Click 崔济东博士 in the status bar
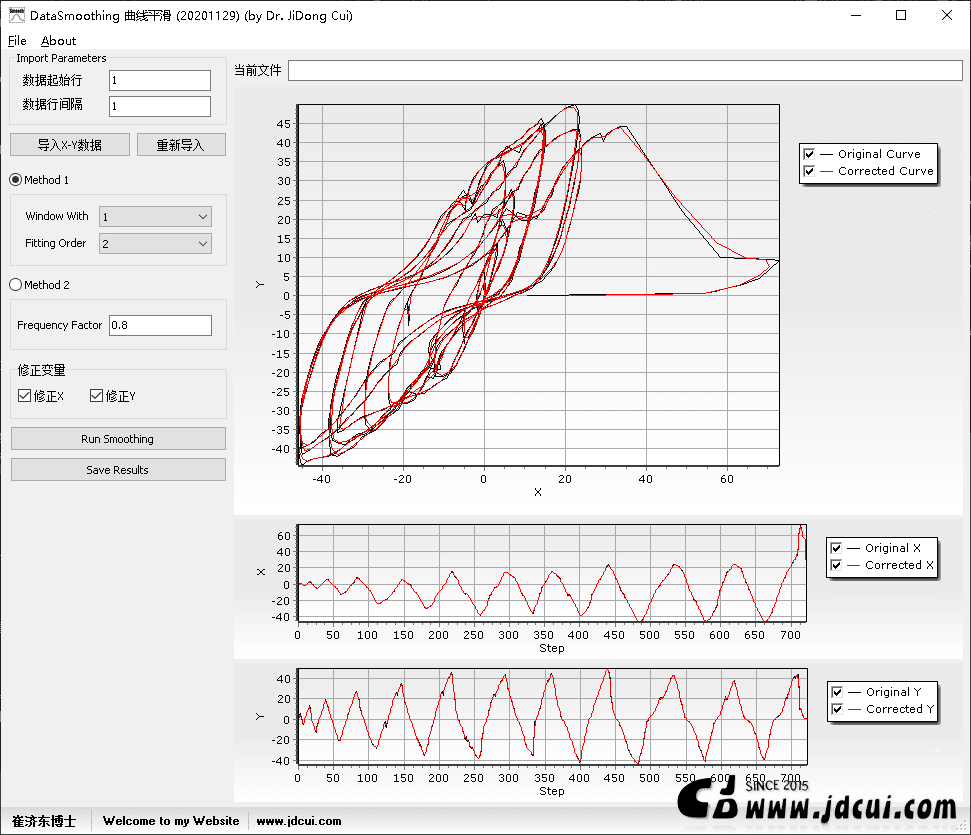This screenshot has height=835, width=971. (44, 821)
